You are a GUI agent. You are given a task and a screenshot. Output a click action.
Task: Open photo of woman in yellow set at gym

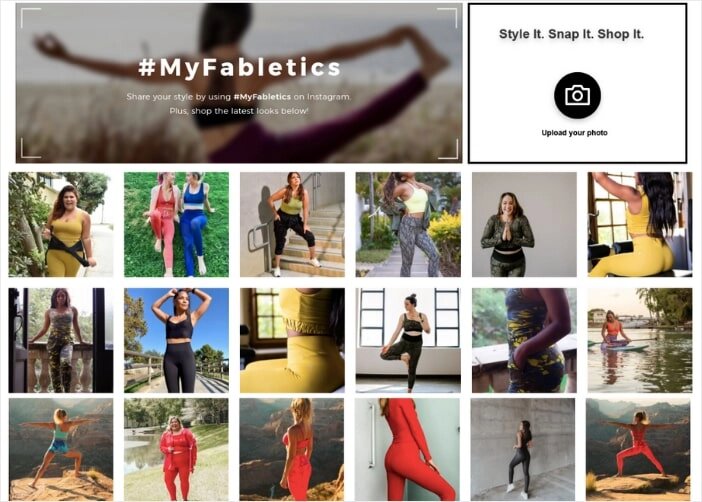[x=640, y=224]
